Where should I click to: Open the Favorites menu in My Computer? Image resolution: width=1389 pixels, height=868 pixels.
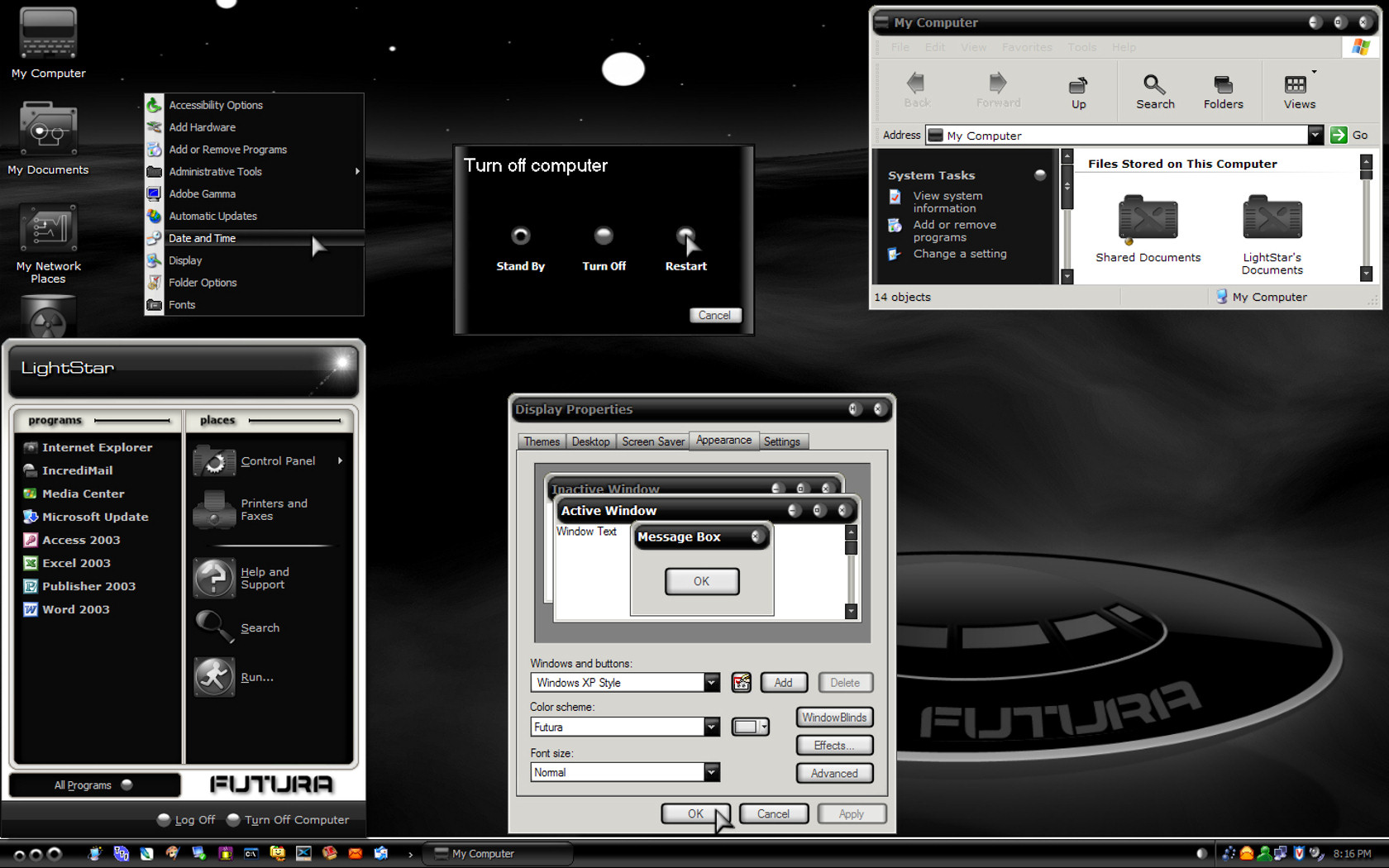[1027, 47]
